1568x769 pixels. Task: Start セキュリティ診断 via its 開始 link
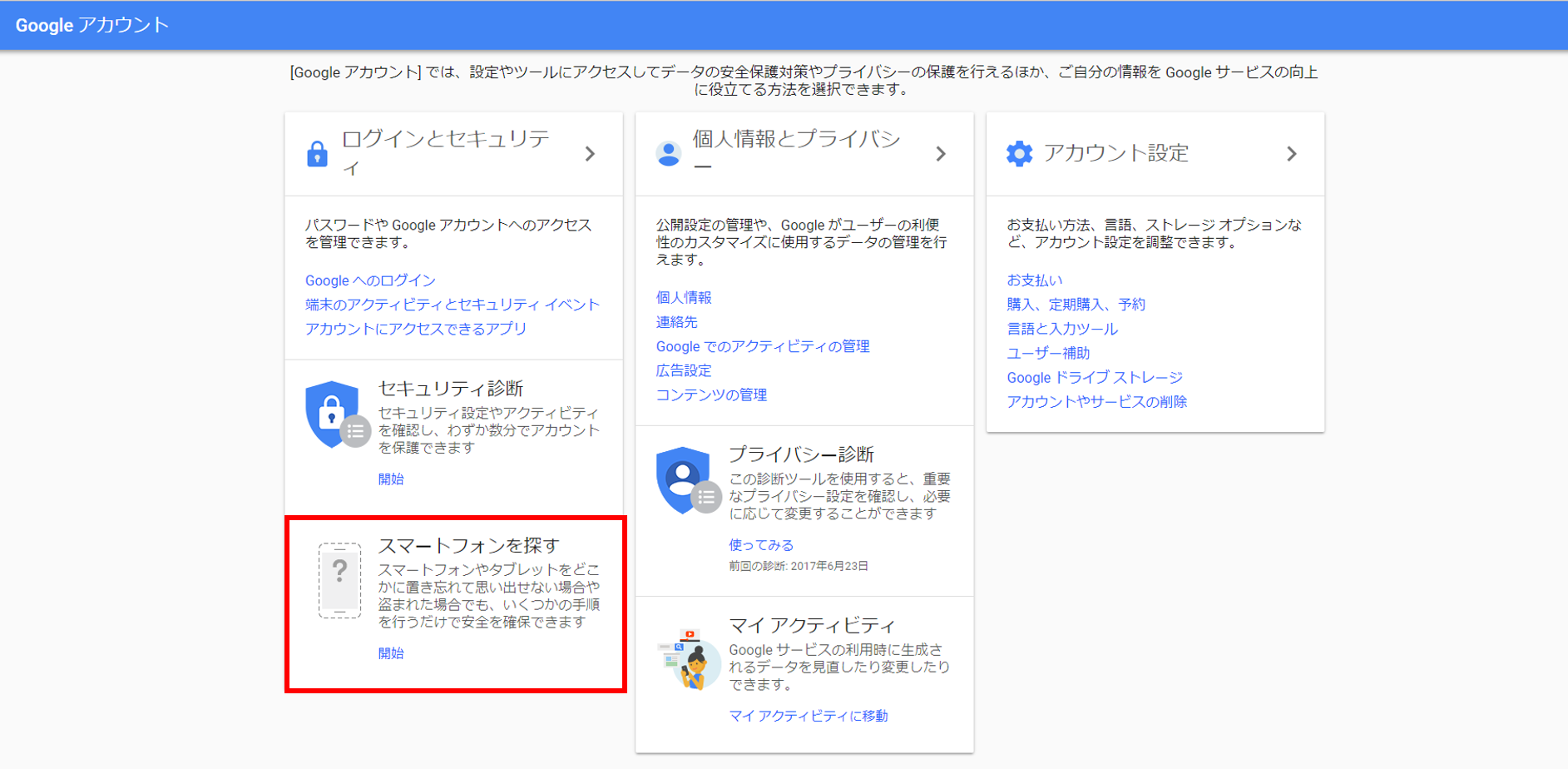[x=391, y=479]
